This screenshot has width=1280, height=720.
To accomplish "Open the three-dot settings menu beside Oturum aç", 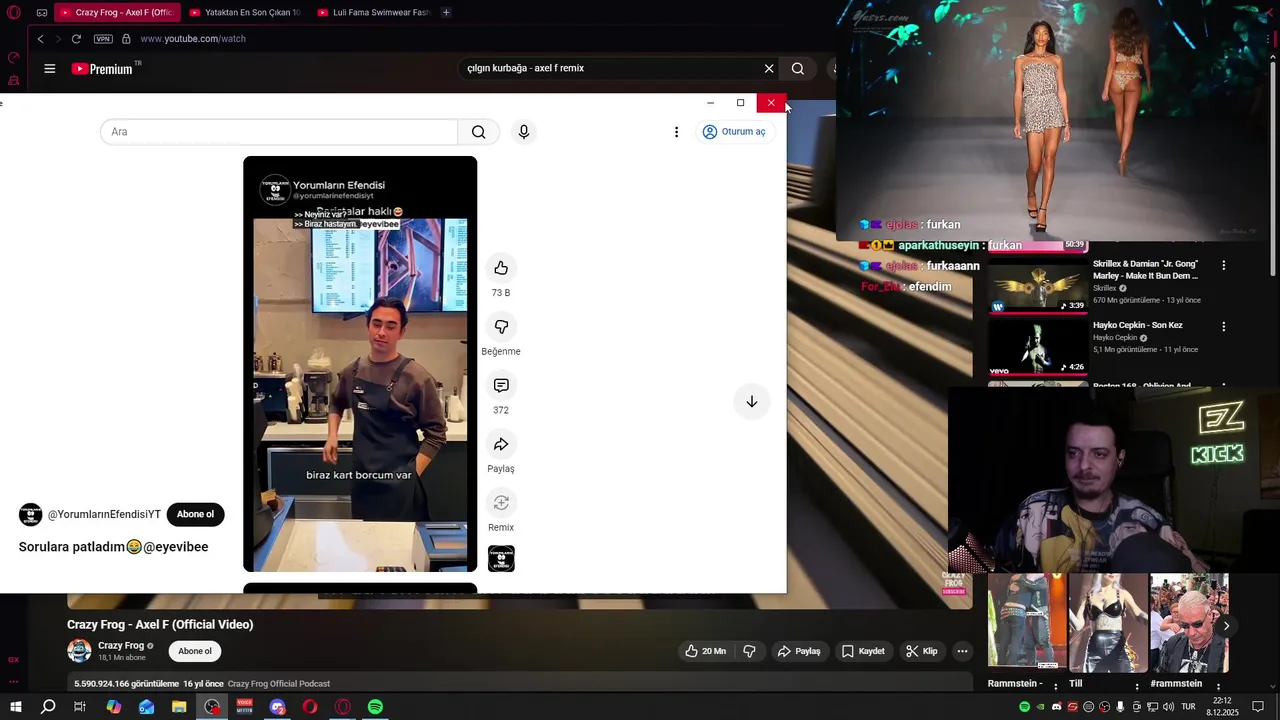I will coord(676,132).
